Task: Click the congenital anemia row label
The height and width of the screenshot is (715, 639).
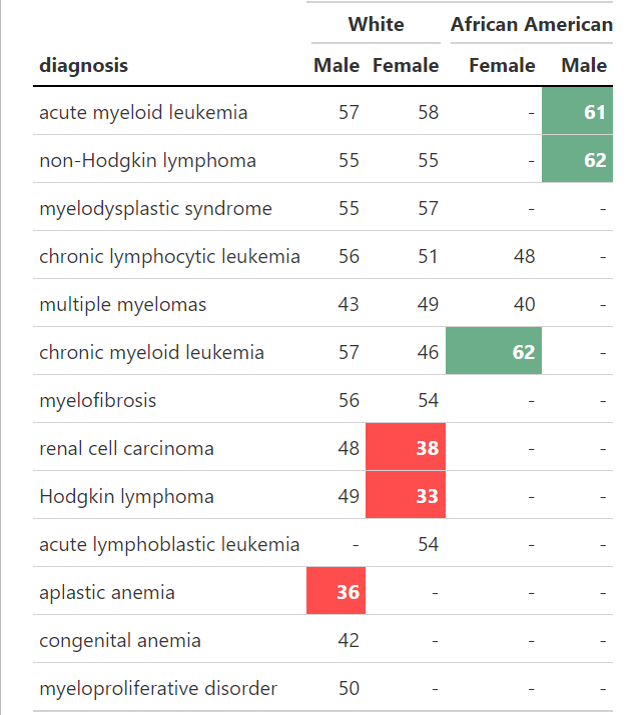Action: [x=120, y=640]
